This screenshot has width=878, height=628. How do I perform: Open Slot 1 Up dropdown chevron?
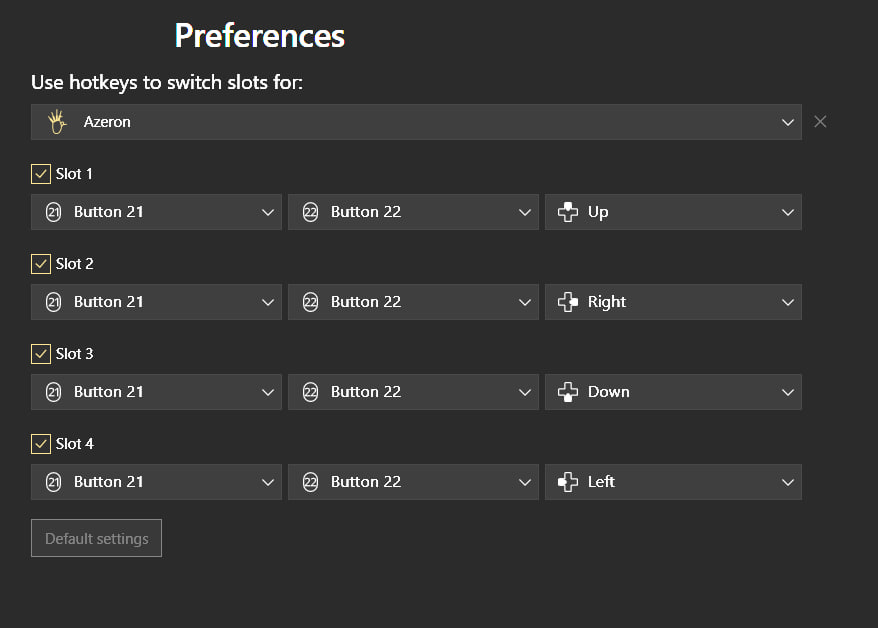coord(787,212)
